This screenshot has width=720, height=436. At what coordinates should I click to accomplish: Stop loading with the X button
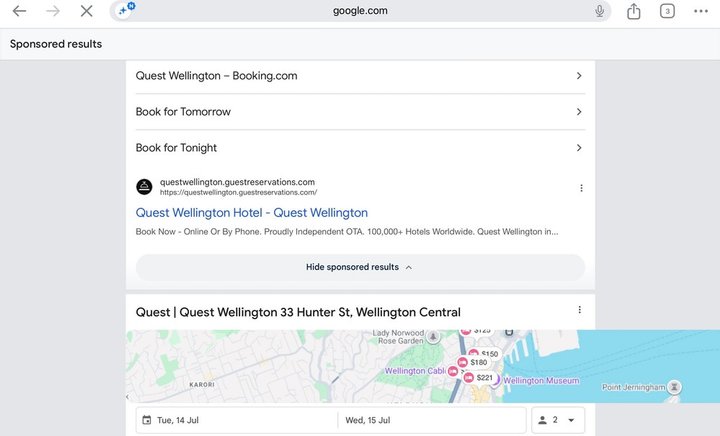[86, 11]
